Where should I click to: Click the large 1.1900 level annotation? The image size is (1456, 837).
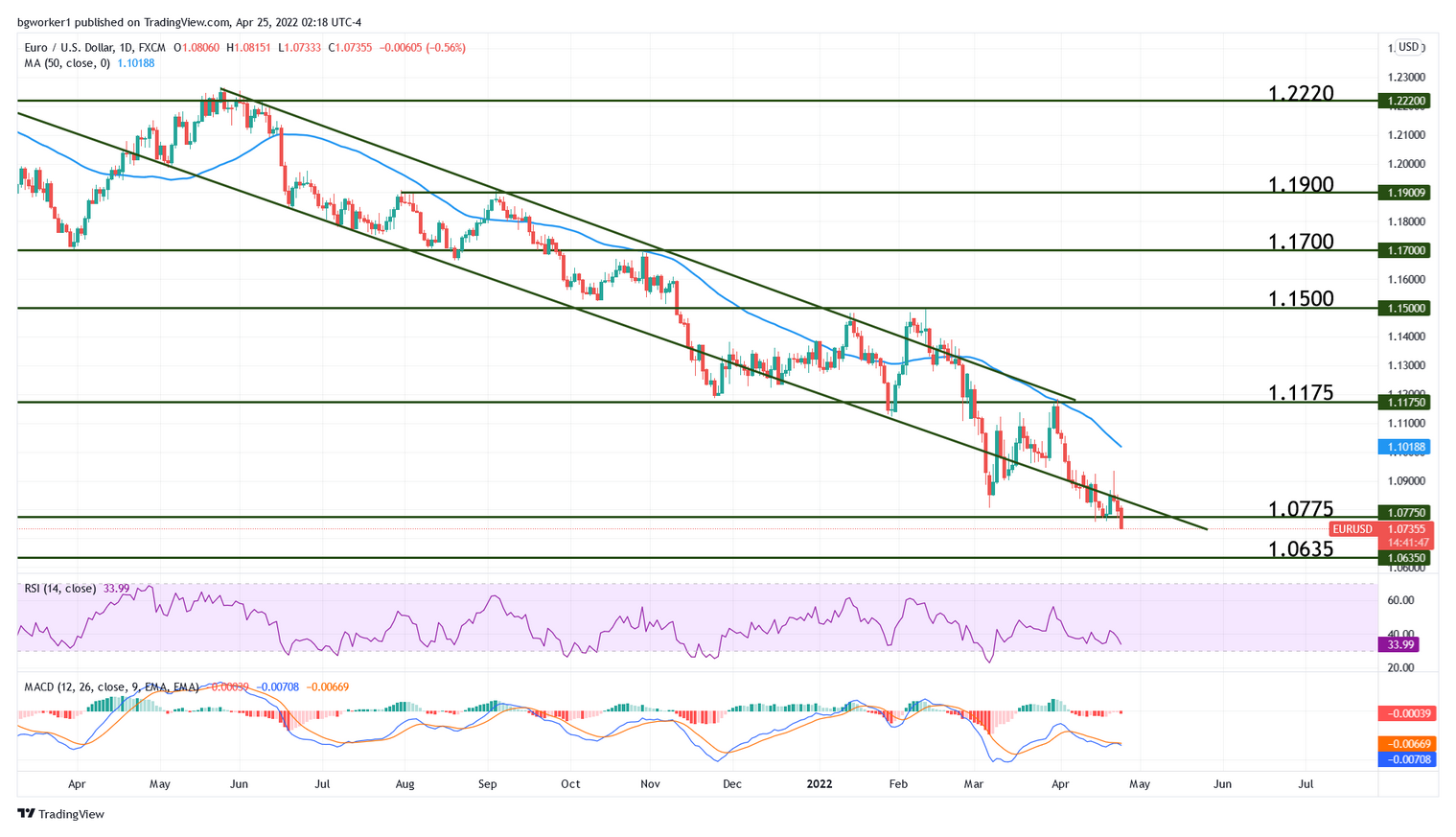[x=1301, y=185]
